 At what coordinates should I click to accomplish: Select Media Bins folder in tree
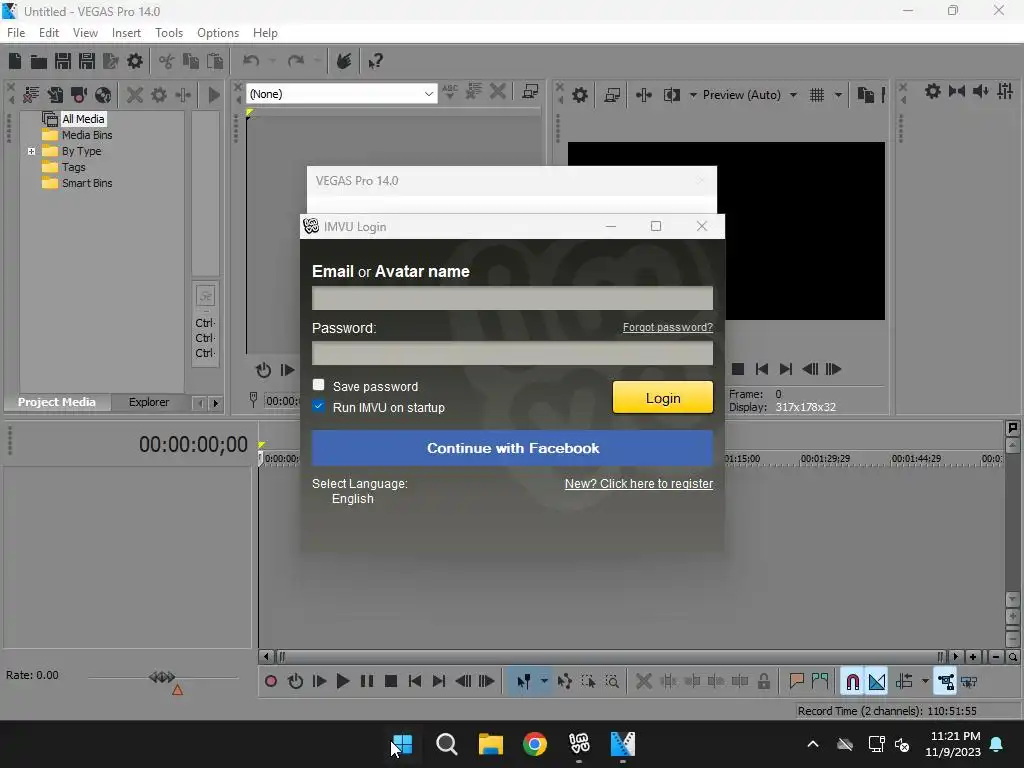point(87,135)
